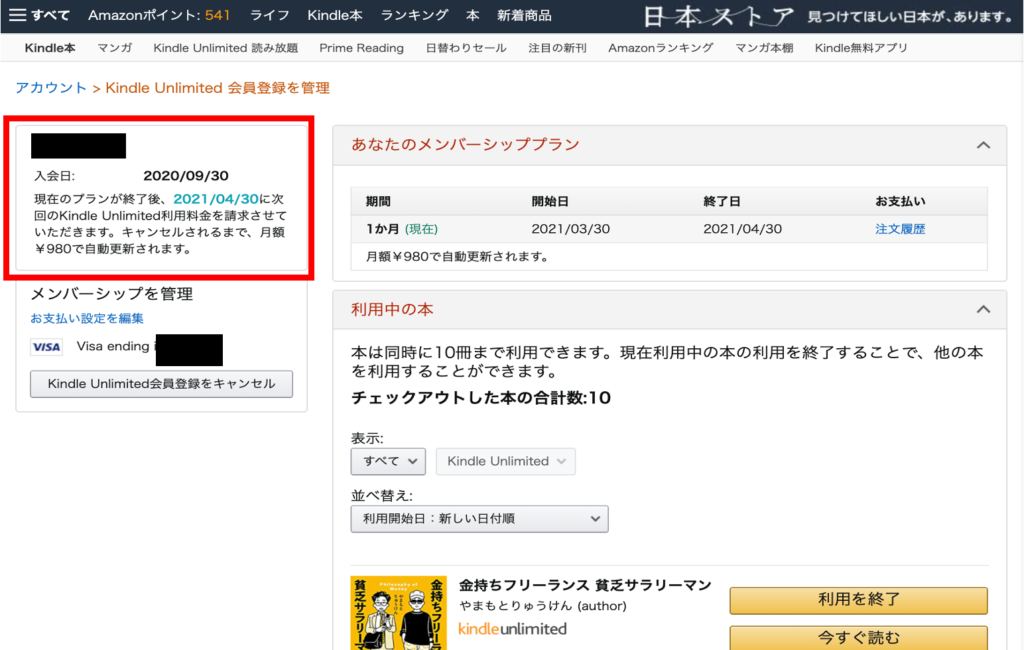Open the Kindle Unlimited filter dropdown
The image size is (1024, 650).
click(505, 461)
